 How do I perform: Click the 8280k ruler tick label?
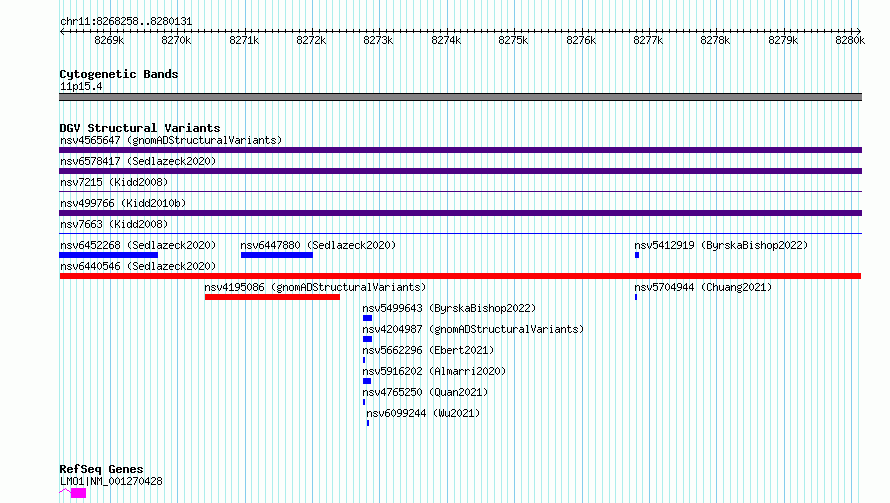pyautogui.click(x=850, y=40)
